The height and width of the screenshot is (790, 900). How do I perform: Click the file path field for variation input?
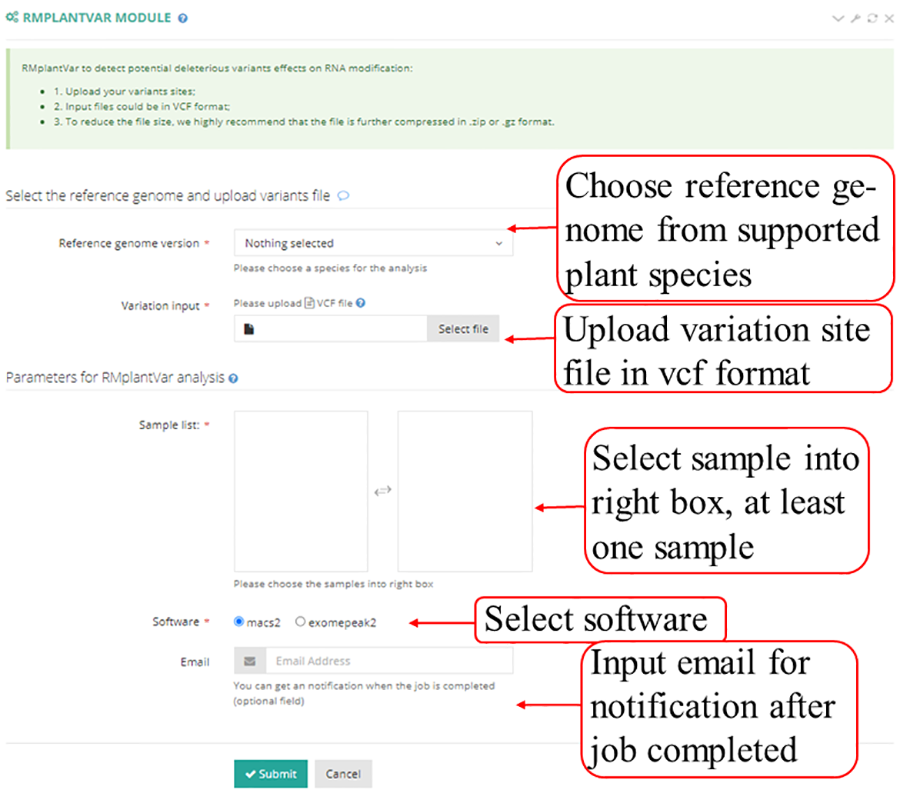click(330, 329)
